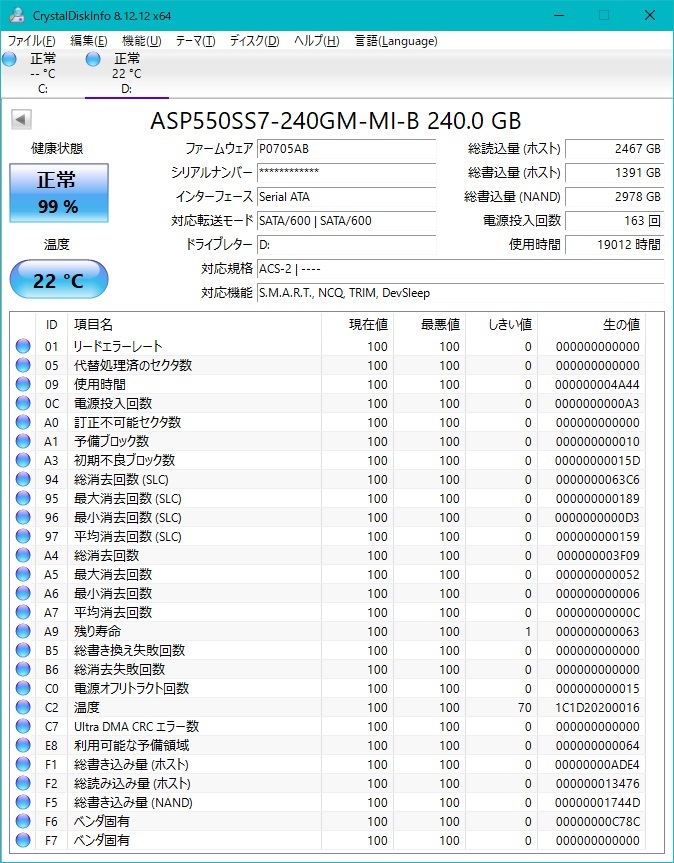Click status icon of 最小消去回数 (SLC) row
674x863 pixels.
[23, 517]
